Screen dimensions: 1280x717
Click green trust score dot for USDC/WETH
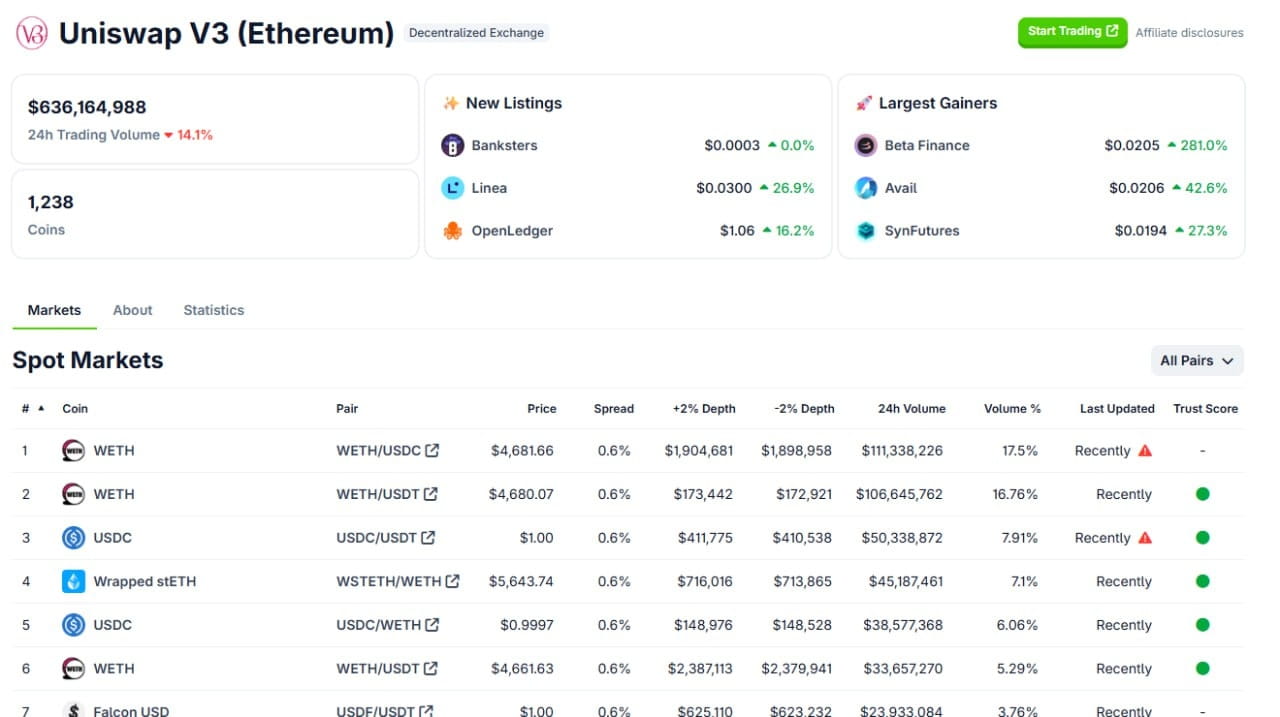(x=1203, y=625)
